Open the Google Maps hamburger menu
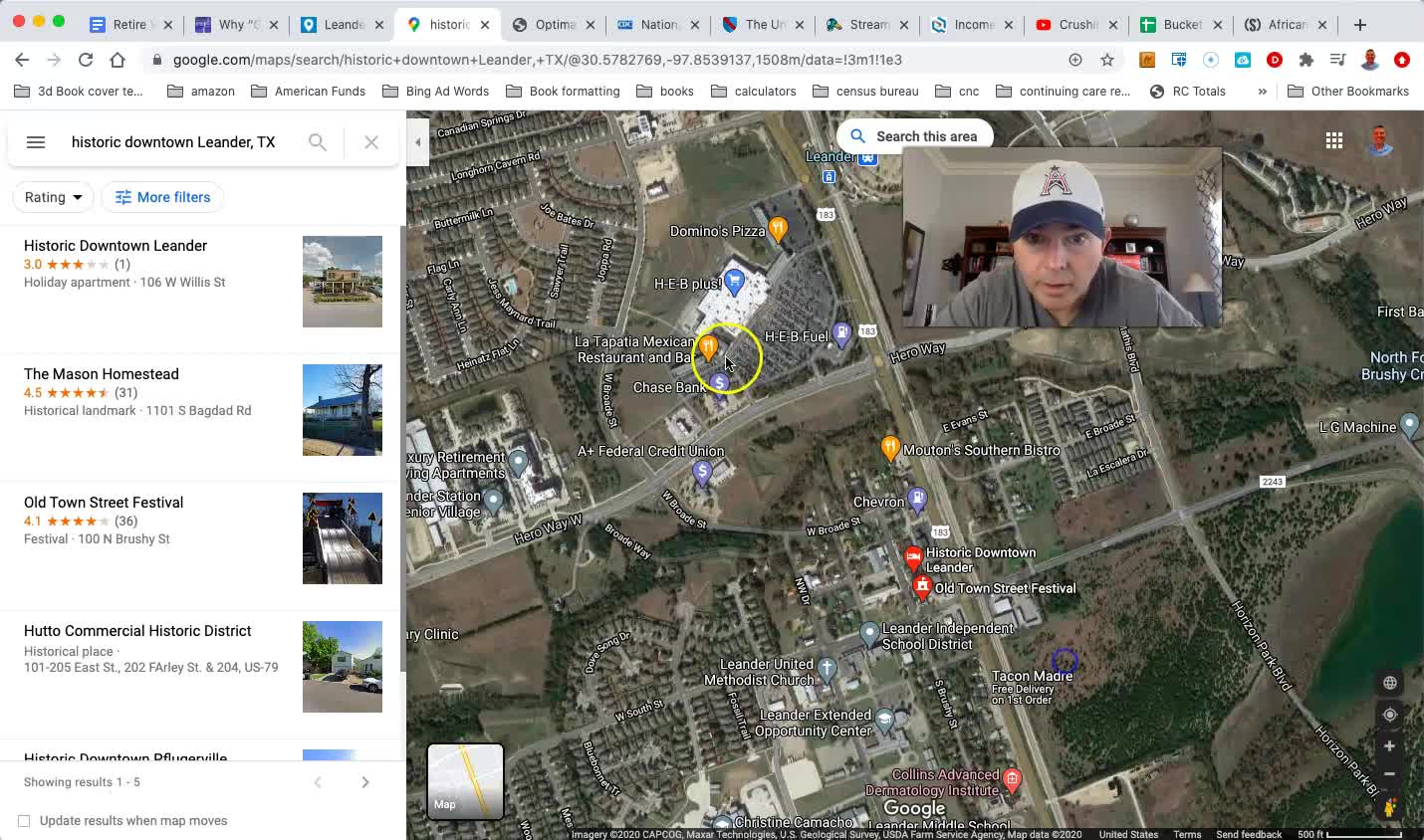Viewport: 1424px width, 840px height. coord(36,142)
